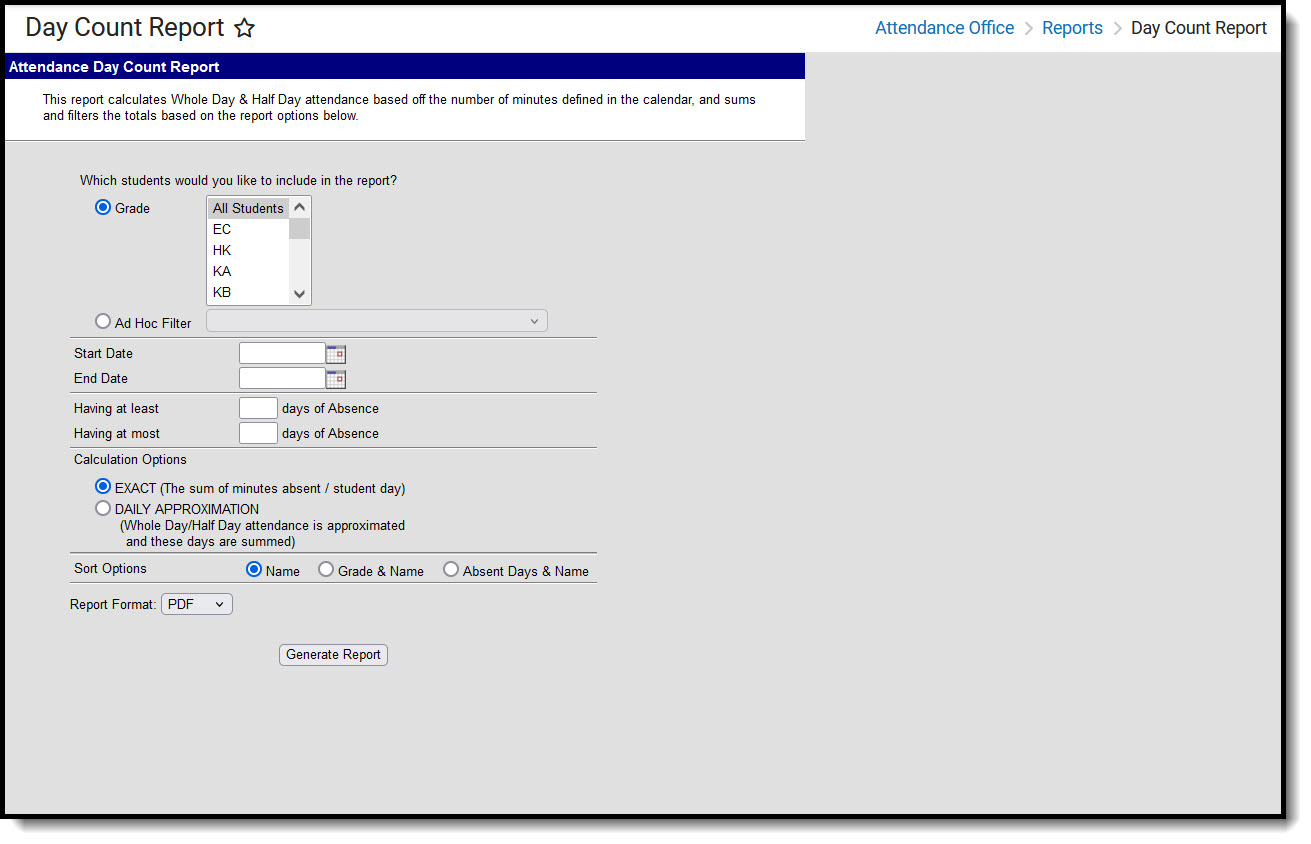Go to Attendance Office breadcrumb
The width and height of the screenshot is (1311, 844).
coord(944,28)
